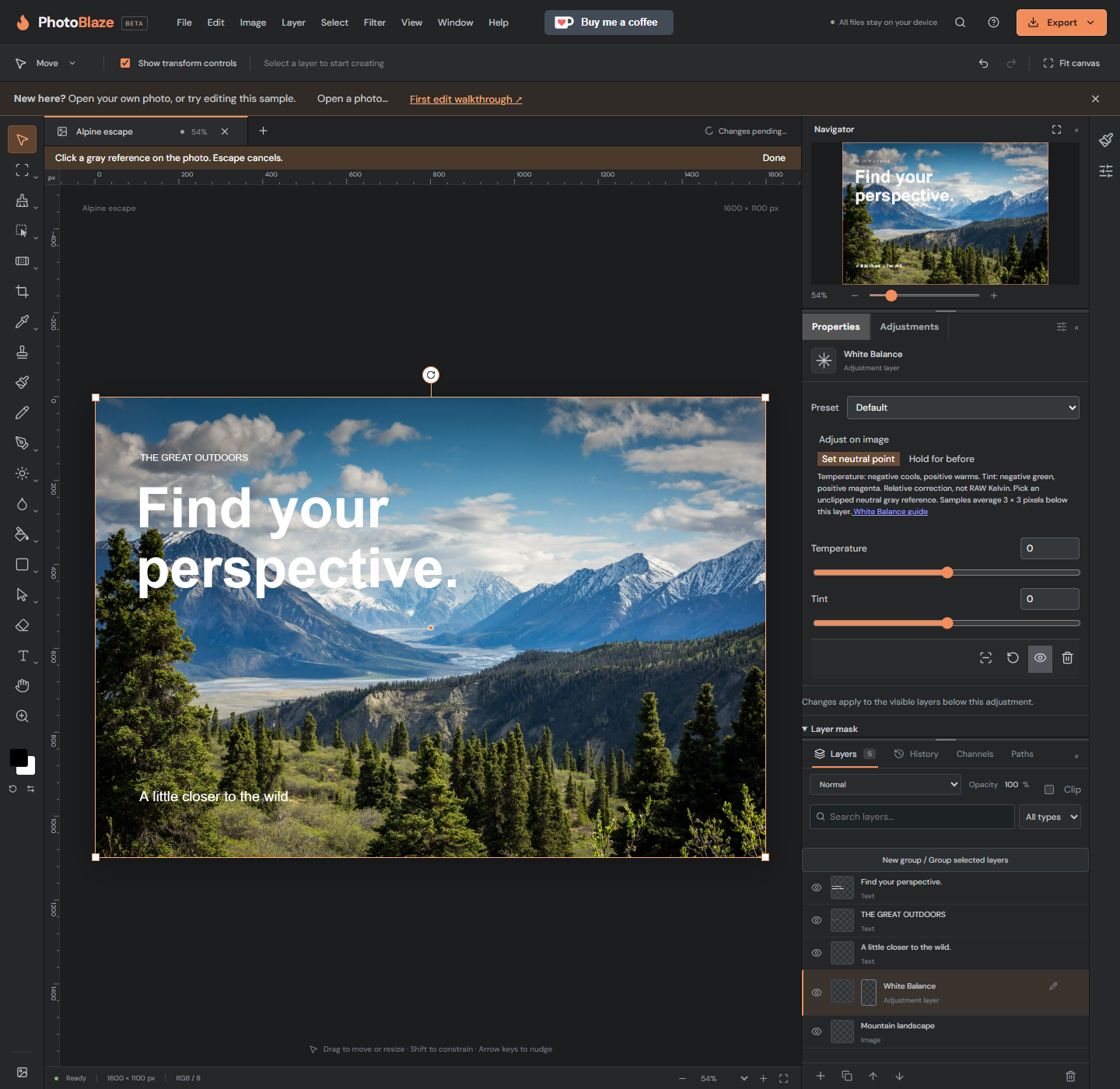Open First edit walkthrough link
This screenshot has height=1089, width=1120.
point(466,99)
